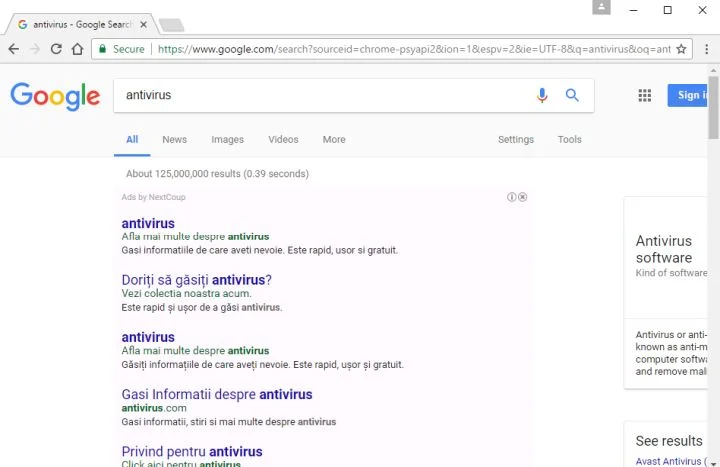The width and height of the screenshot is (720, 467).
Task: Open the Google apps grid
Action: coord(644,95)
